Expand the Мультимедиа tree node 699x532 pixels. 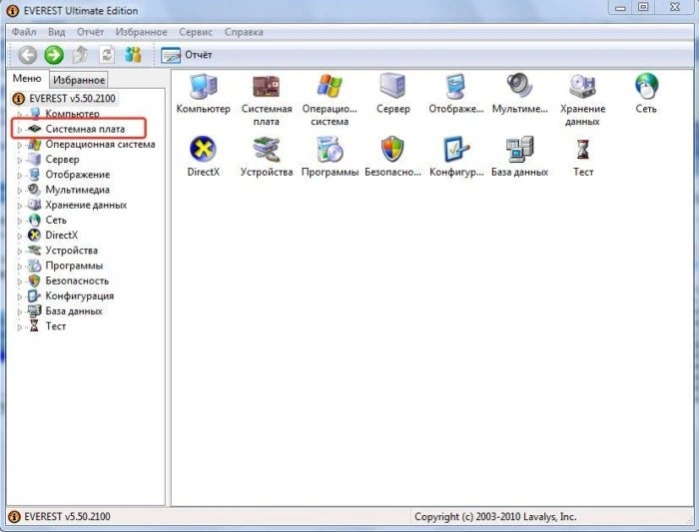click(x=20, y=190)
